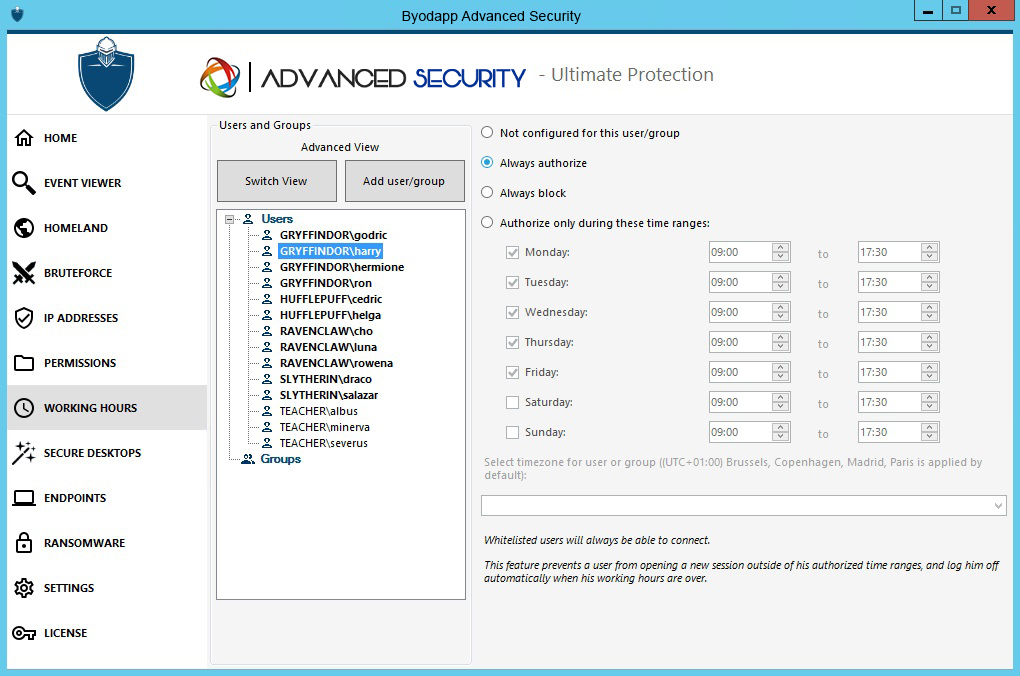This screenshot has width=1020, height=676.
Task: Increase Monday start time with up arrow
Action: [x=781, y=248]
